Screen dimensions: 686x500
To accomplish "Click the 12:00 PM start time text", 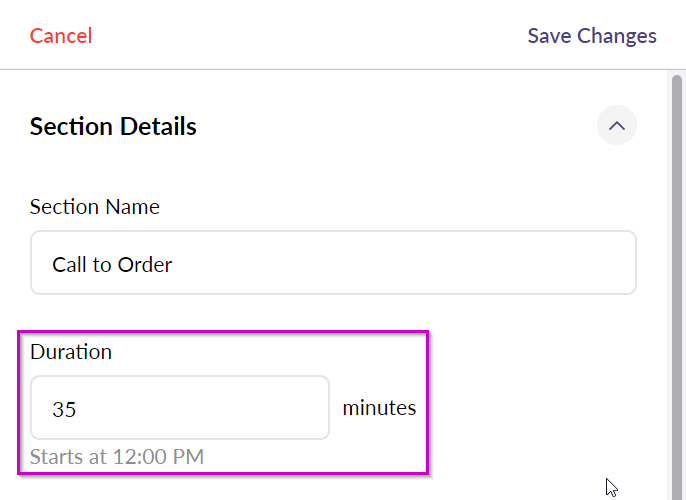I will pos(158,457).
